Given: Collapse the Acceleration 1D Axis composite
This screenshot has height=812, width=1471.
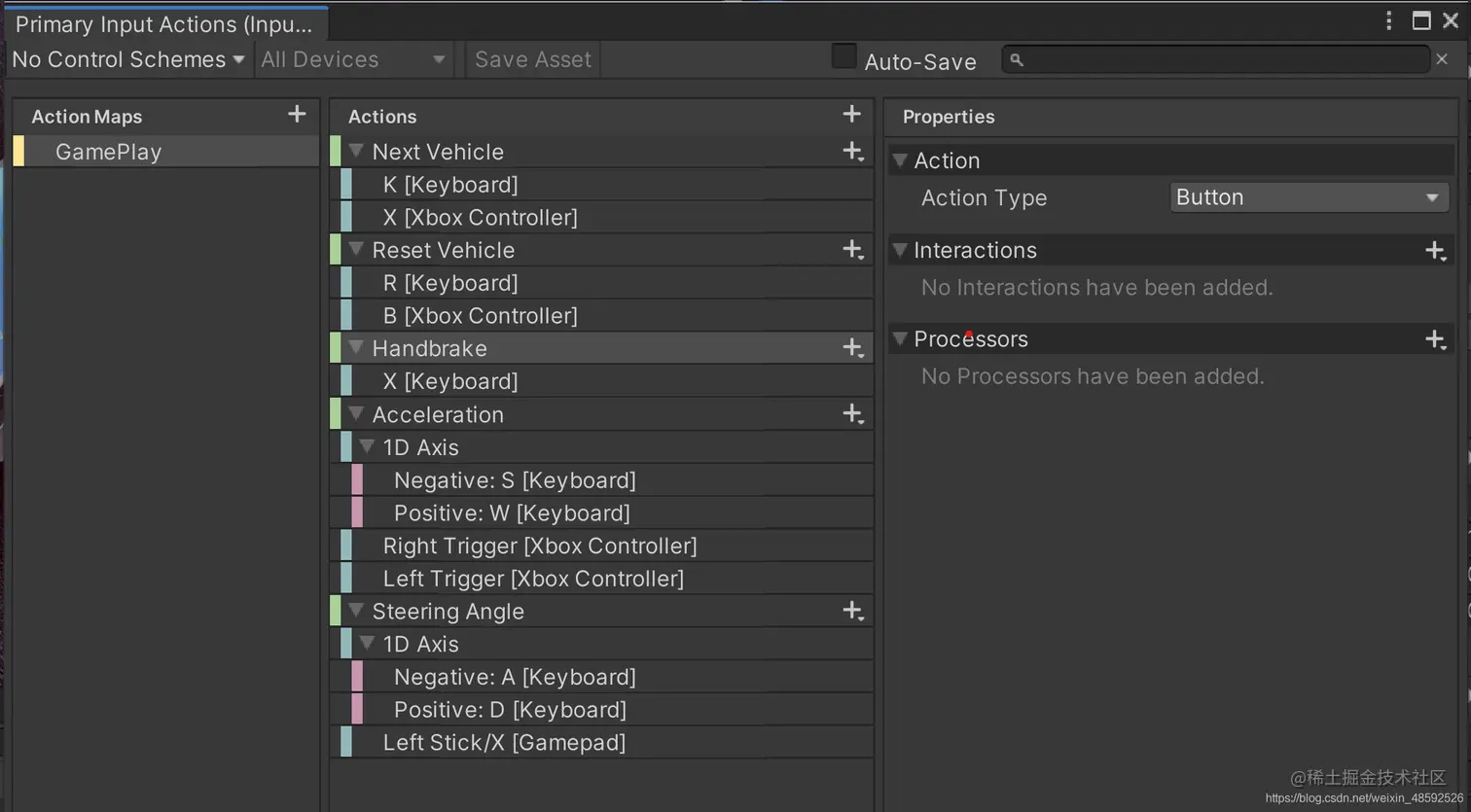Looking at the screenshot, I should coord(367,446).
